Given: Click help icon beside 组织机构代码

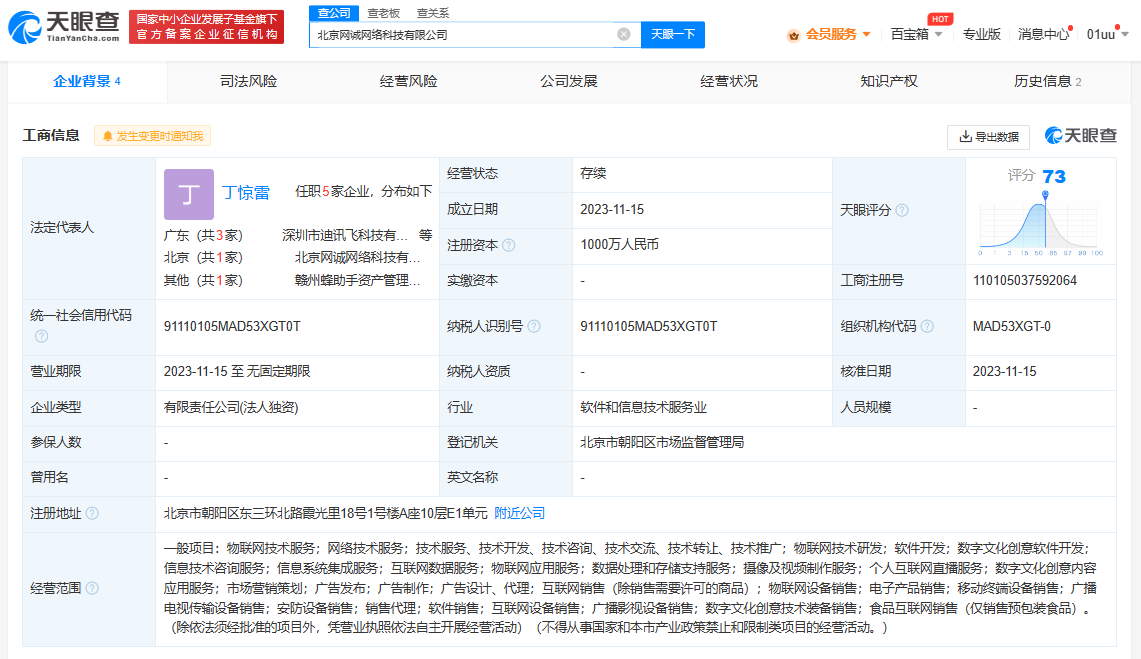Looking at the screenshot, I should click(x=926, y=326).
